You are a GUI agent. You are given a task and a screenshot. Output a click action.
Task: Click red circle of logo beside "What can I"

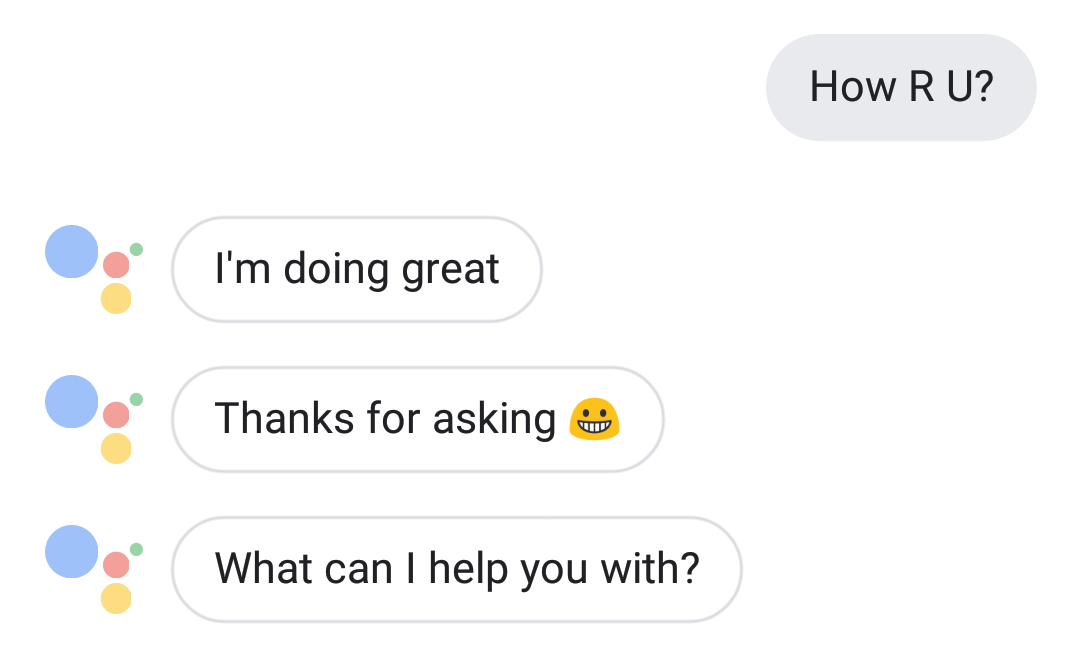coord(116,565)
